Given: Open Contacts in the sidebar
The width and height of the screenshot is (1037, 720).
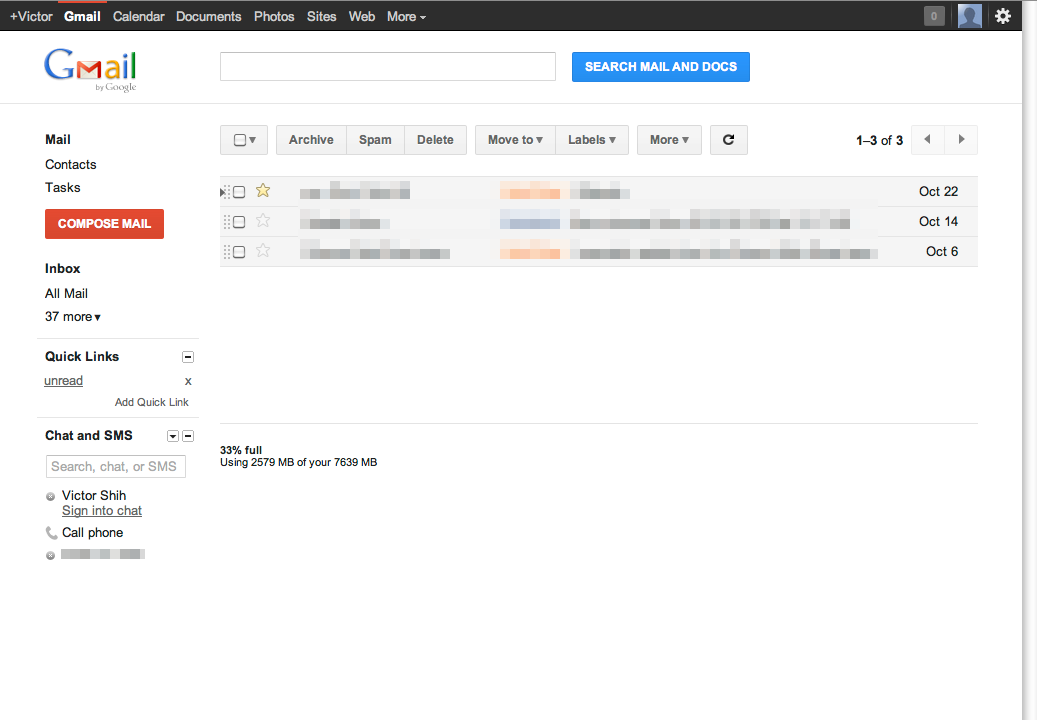Looking at the screenshot, I should point(71,164).
